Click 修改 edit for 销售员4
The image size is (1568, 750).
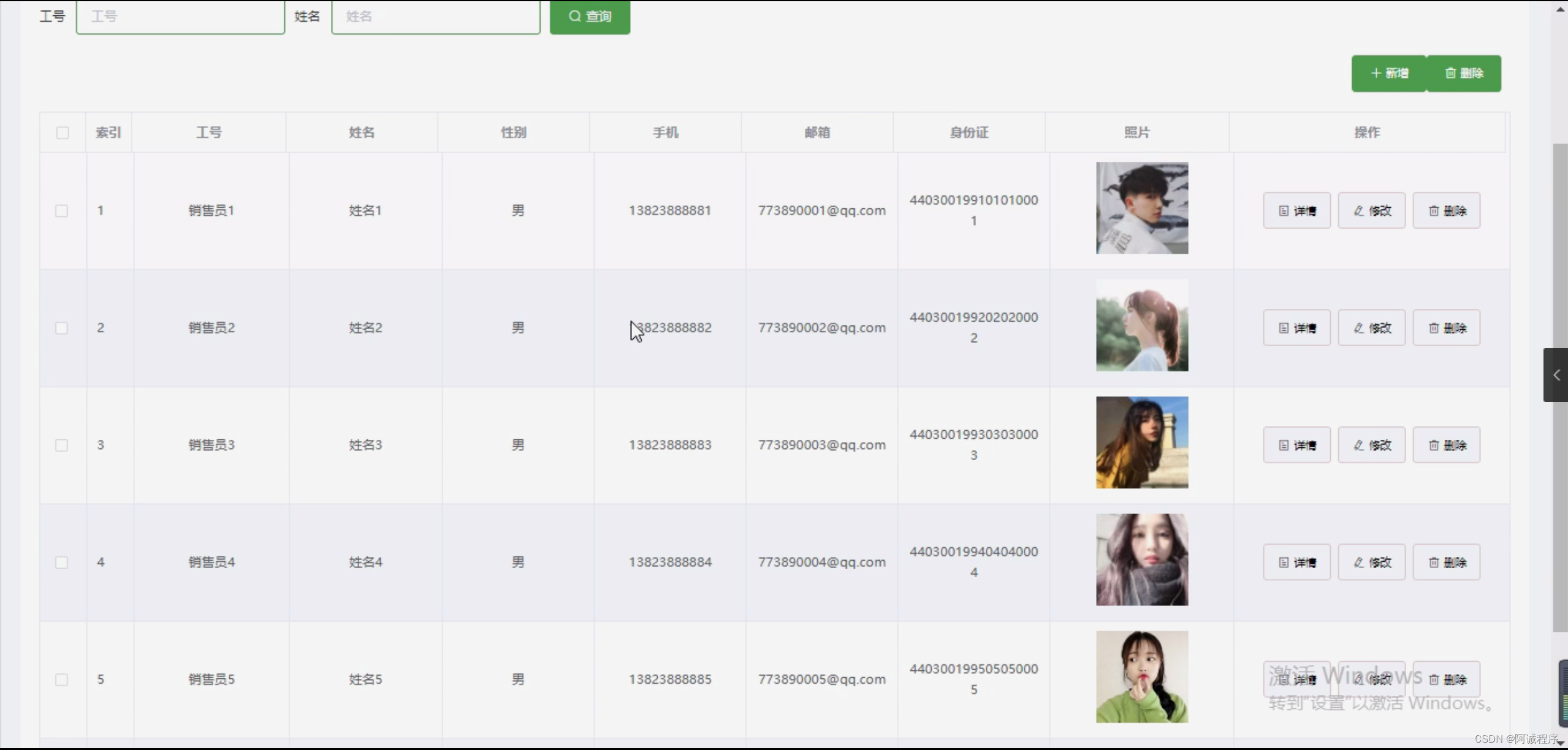pos(1371,562)
